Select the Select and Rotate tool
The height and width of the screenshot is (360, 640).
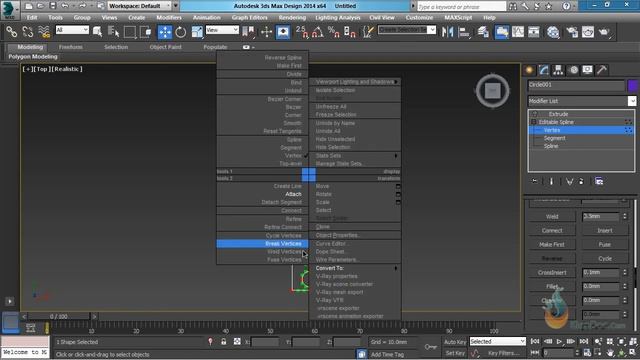(x=181, y=32)
